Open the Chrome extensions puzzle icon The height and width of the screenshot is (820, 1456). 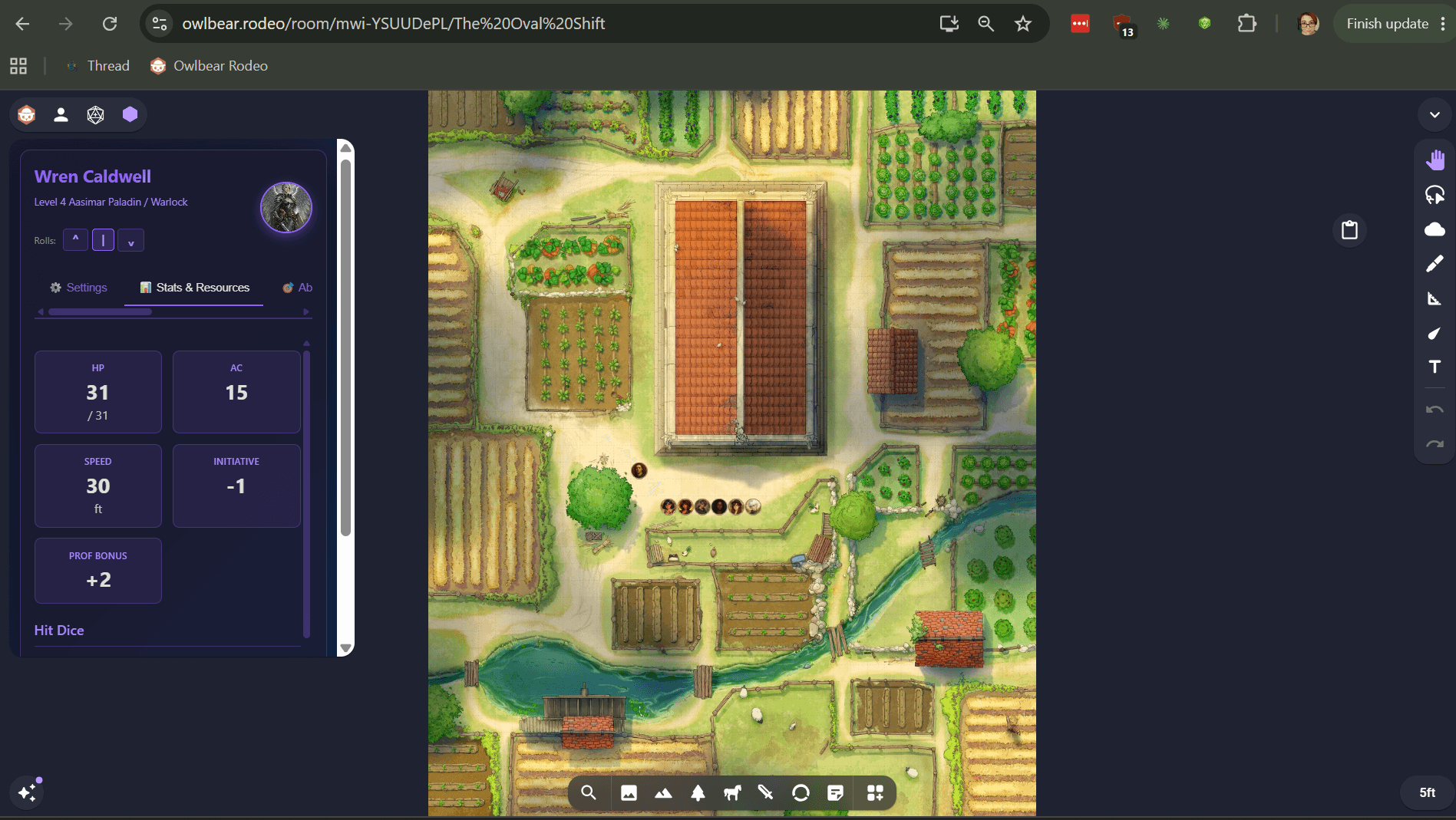1247,24
